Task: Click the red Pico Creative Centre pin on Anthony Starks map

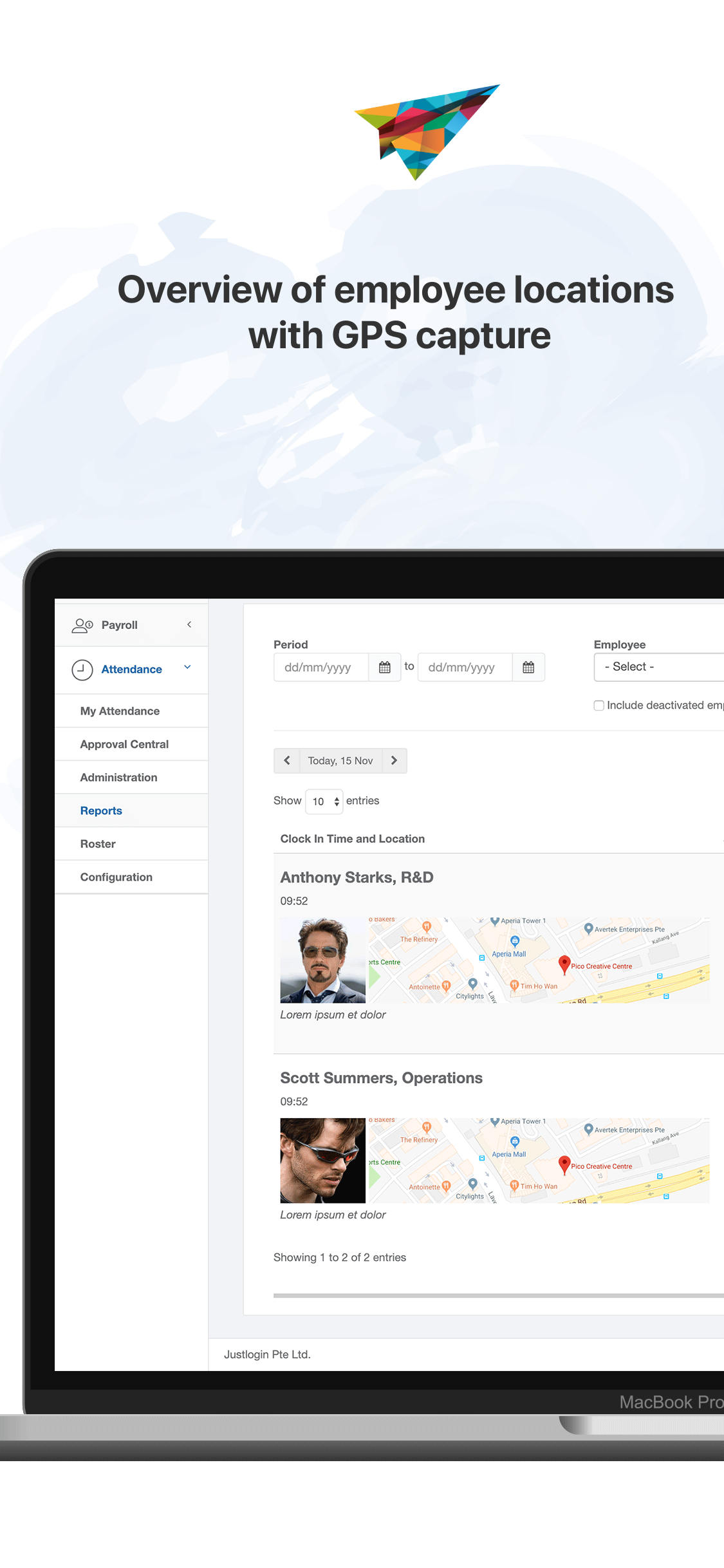Action: coord(564,964)
